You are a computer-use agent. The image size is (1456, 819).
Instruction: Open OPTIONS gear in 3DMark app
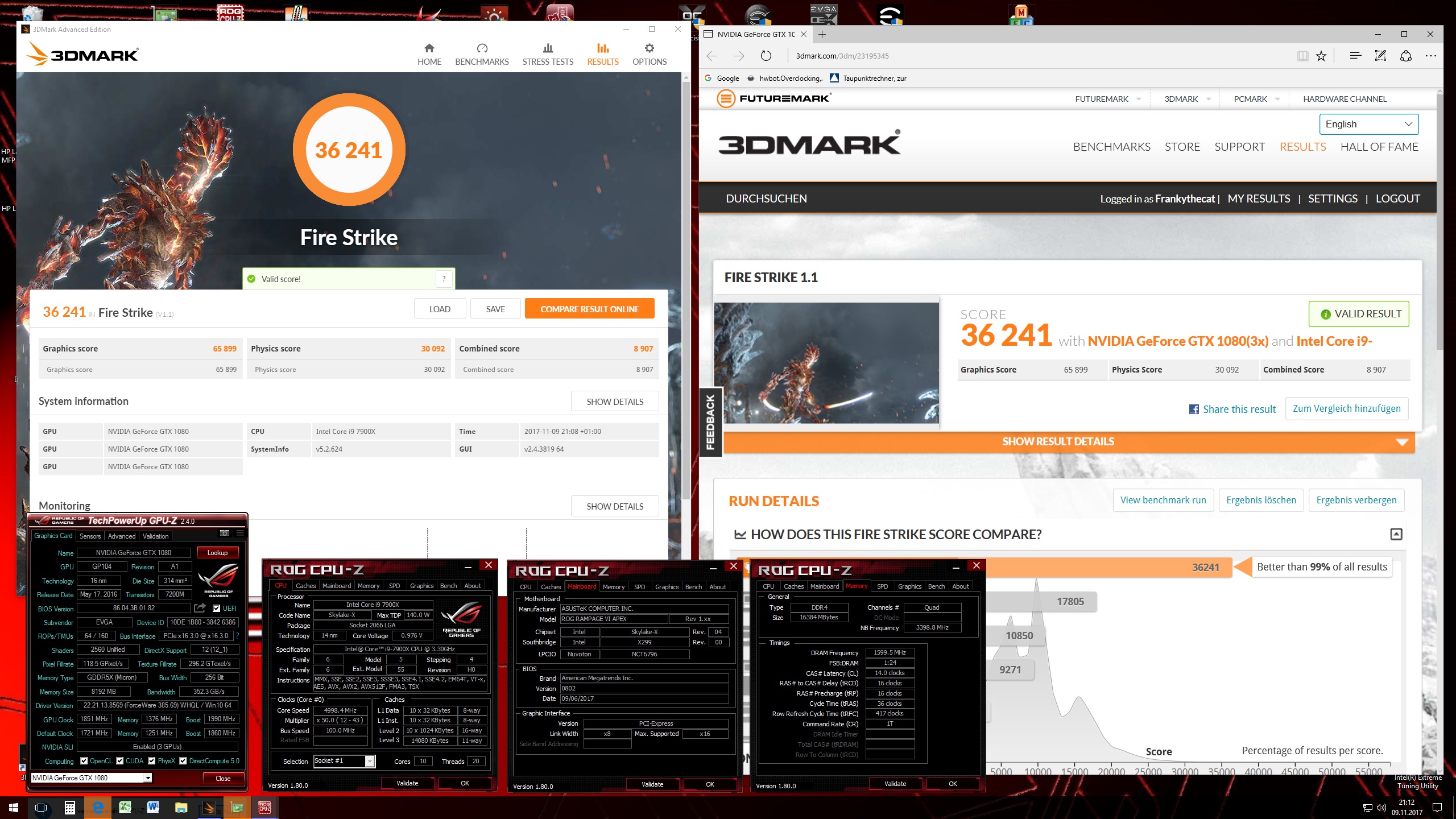pyautogui.click(x=650, y=55)
